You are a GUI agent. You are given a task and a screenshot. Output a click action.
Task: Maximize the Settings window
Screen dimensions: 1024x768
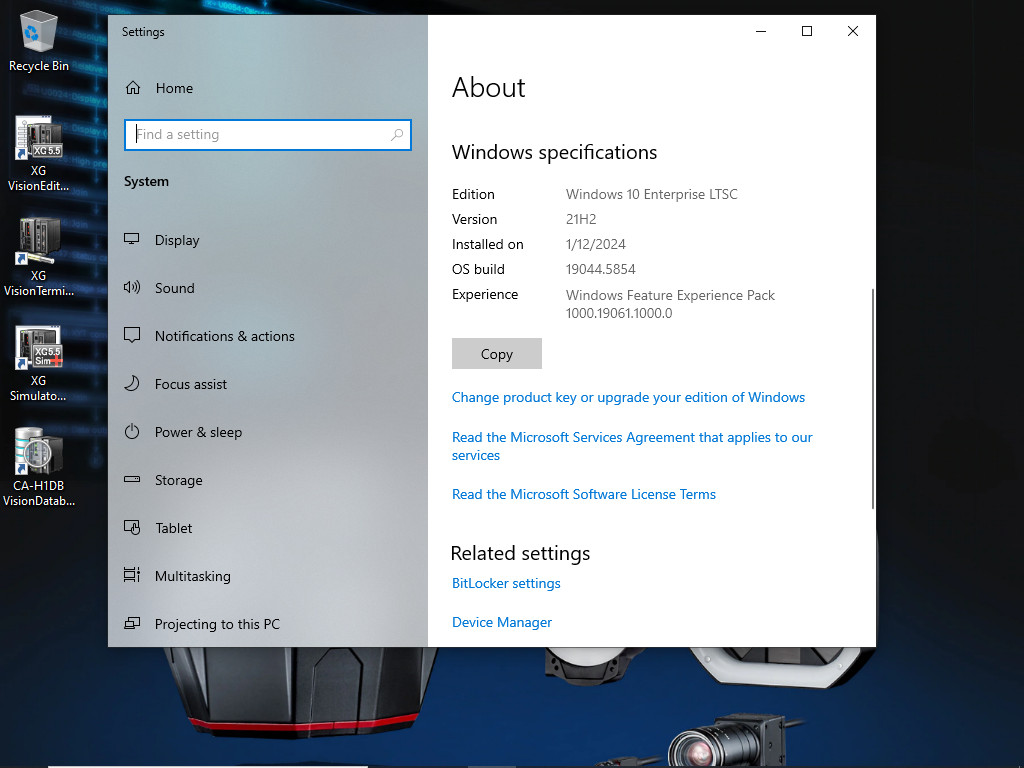click(x=807, y=31)
